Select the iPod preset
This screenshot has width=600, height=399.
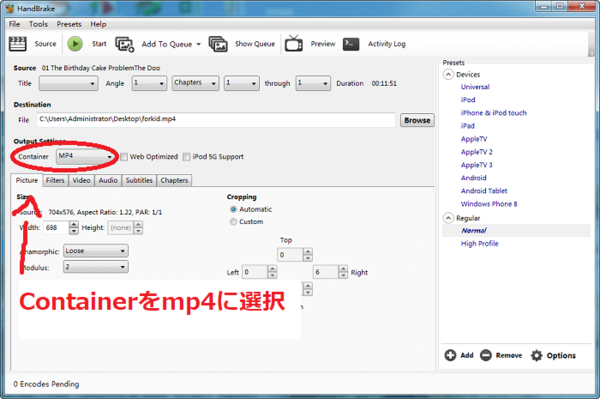point(468,100)
